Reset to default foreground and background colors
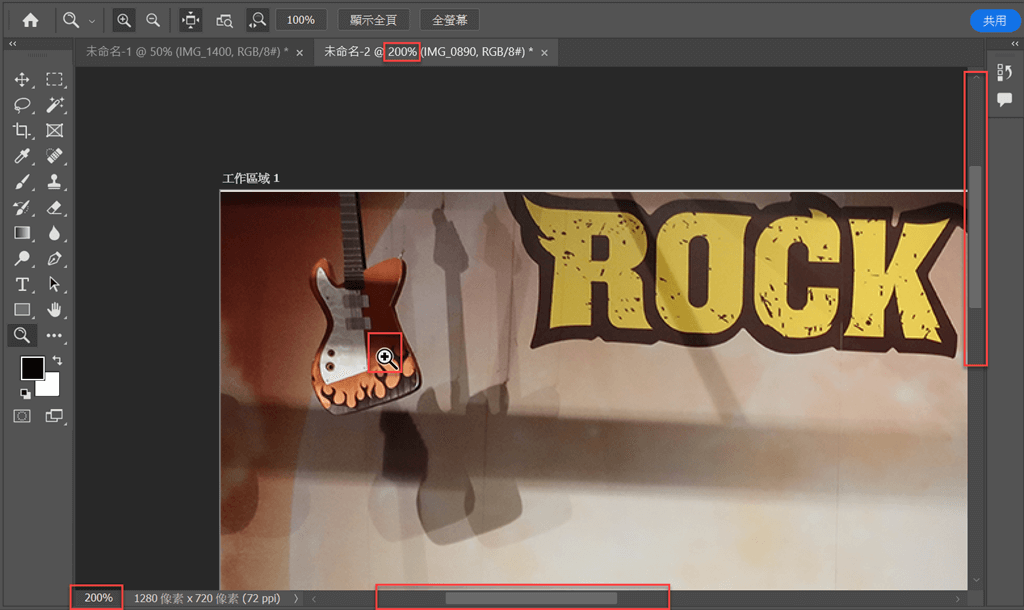 pyautogui.click(x=25, y=393)
